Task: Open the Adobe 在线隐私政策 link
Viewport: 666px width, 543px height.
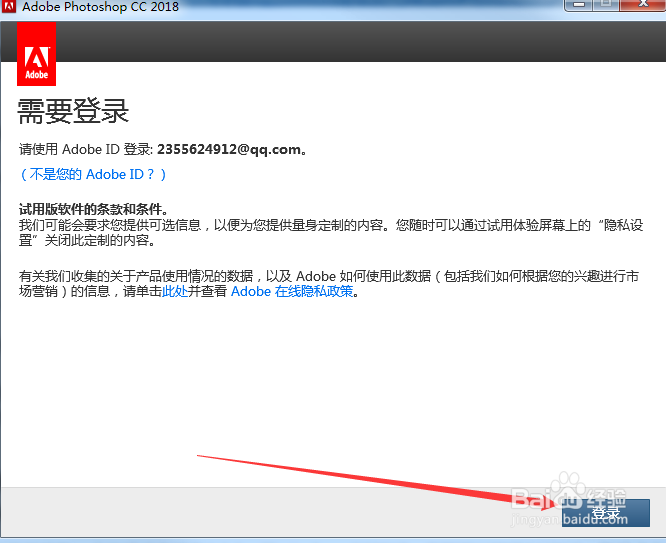Action: pos(292,291)
